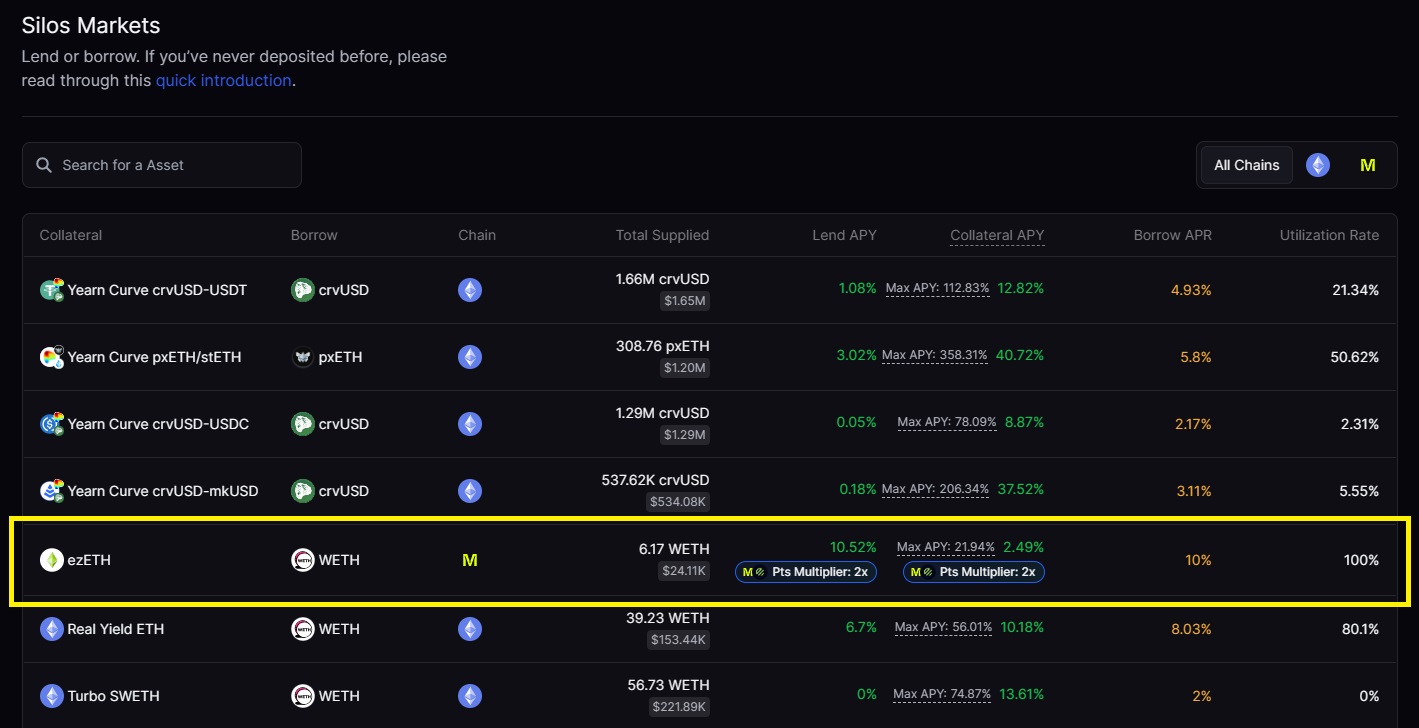Open the Real Yield ETH market name
Viewport: 1419px width, 728px height.
tap(115, 629)
